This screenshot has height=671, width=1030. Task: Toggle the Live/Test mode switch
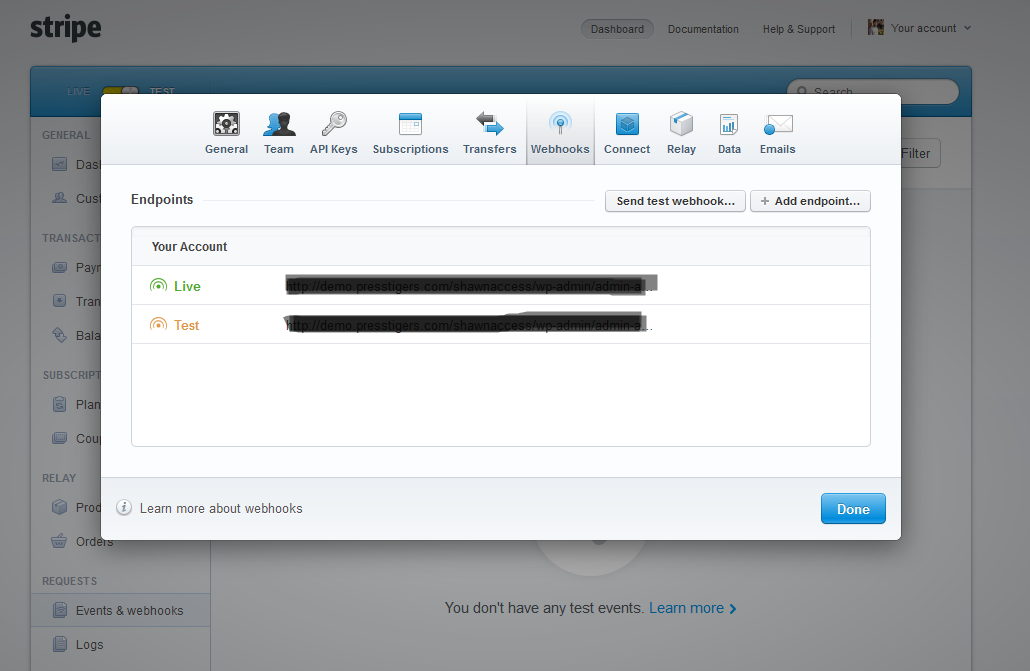click(120, 91)
